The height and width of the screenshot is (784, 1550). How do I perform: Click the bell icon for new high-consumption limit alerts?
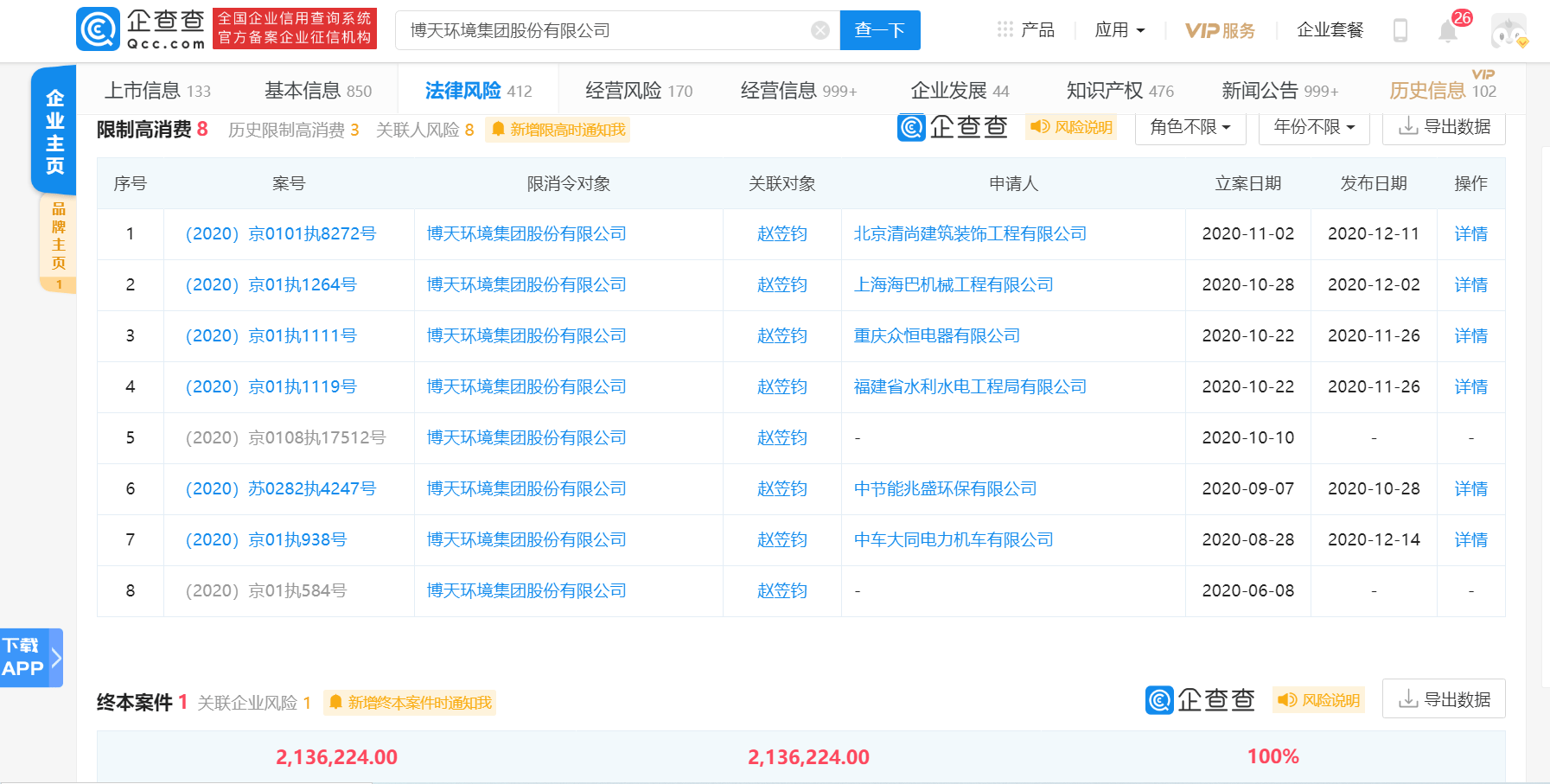pyautogui.click(x=498, y=130)
